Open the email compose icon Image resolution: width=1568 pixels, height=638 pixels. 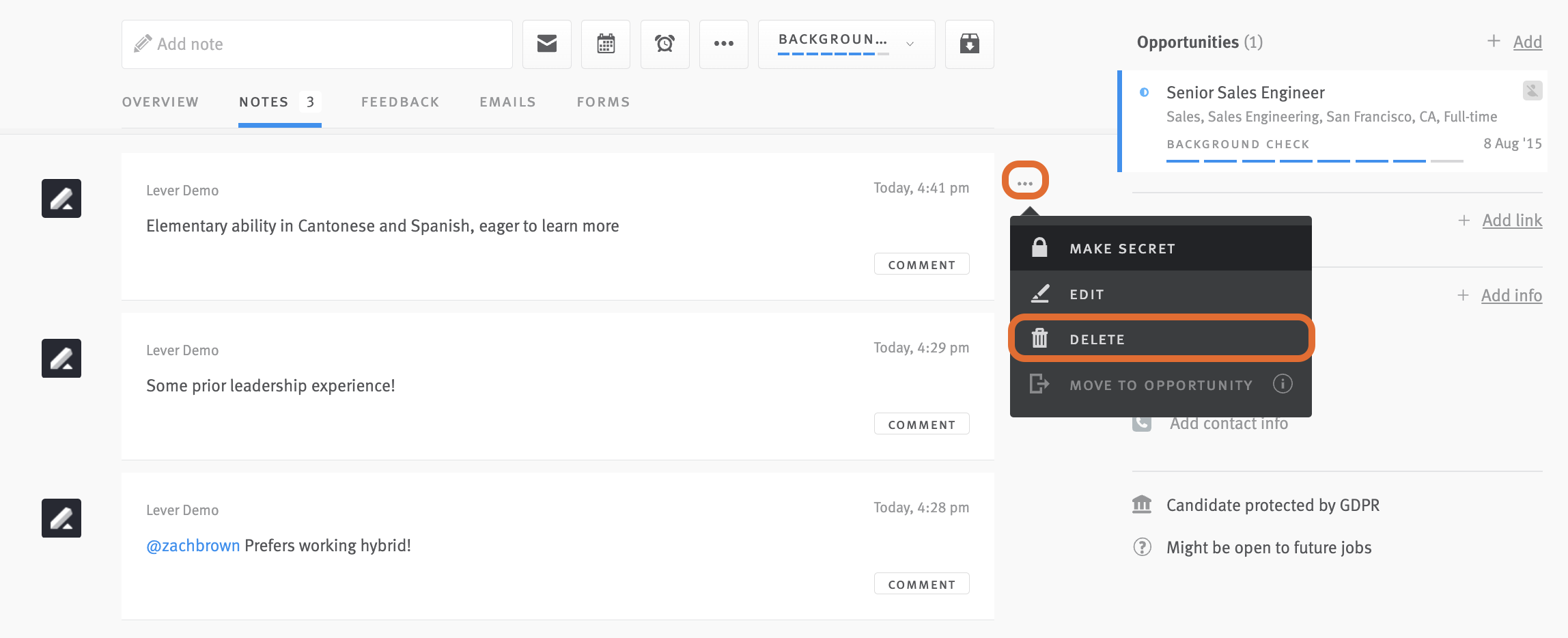[x=546, y=44]
